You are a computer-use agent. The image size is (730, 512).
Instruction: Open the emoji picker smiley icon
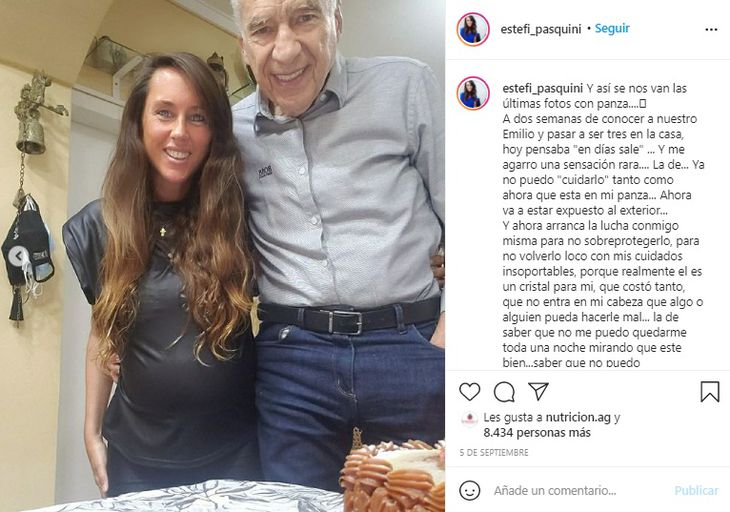tap(469, 490)
